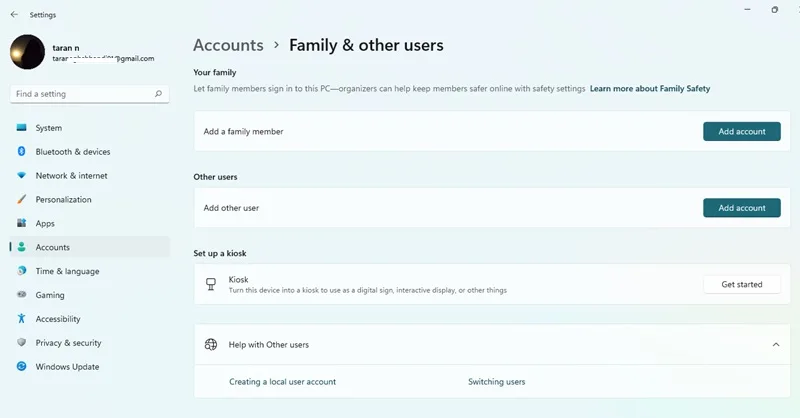Viewport: 800px width, 418px height.
Task: Select the Gaming controller icon
Action: [x=21, y=294]
